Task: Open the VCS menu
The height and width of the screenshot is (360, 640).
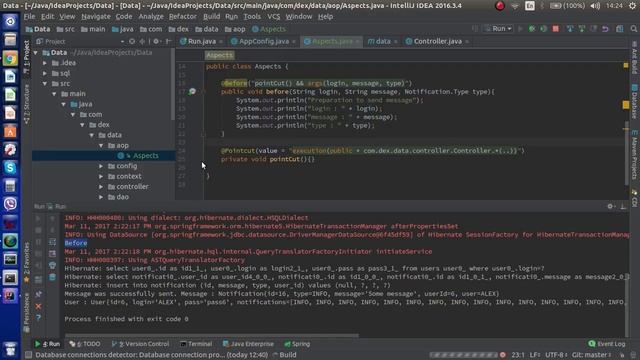Action: tap(273, 17)
